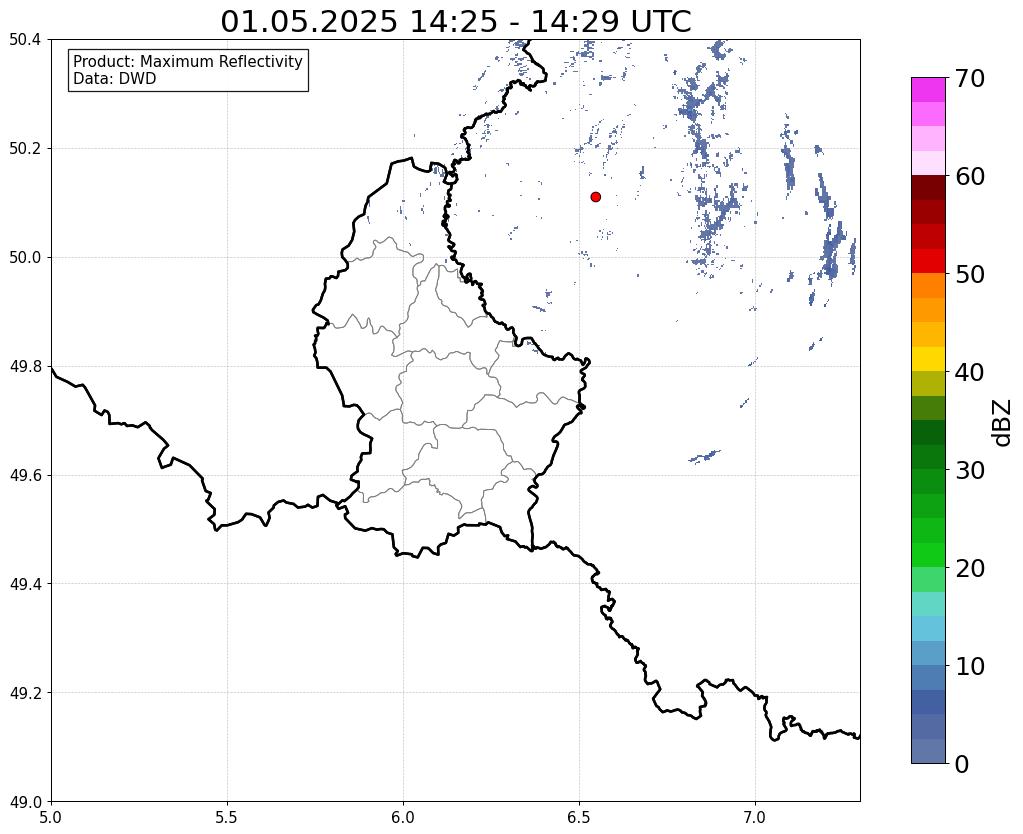Click the dark green colorbar segment near 30
The height and width of the screenshot is (834, 1023).
click(928, 457)
